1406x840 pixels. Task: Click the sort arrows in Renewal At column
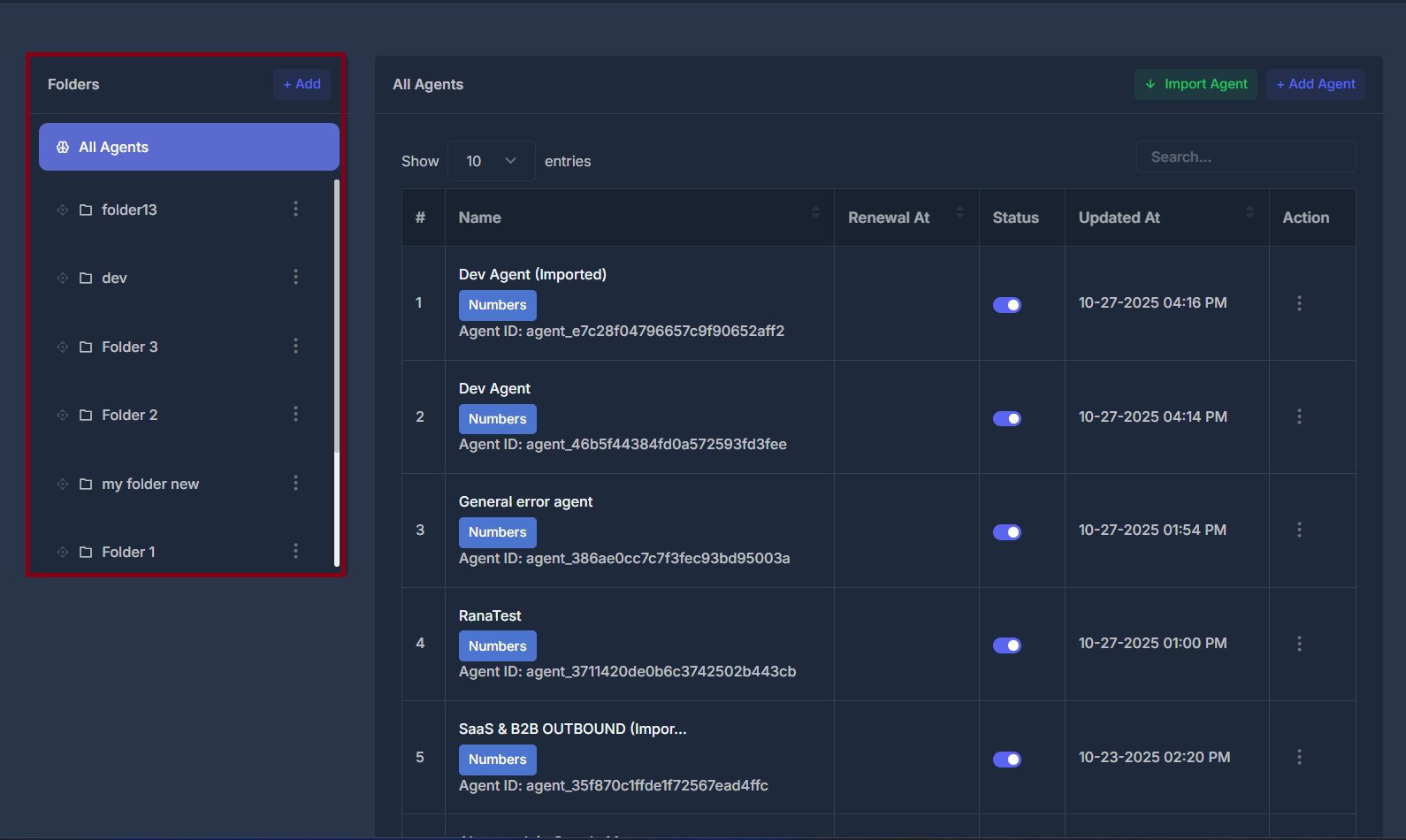coord(960,212)
